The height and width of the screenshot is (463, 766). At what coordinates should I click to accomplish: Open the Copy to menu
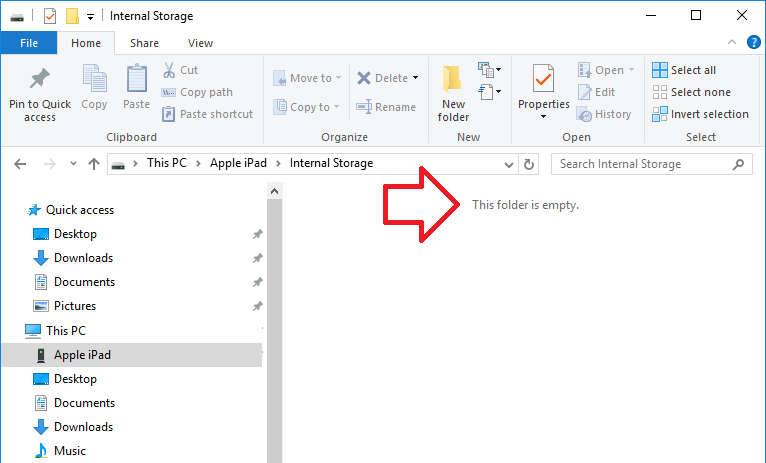click(x=306, y=107)
